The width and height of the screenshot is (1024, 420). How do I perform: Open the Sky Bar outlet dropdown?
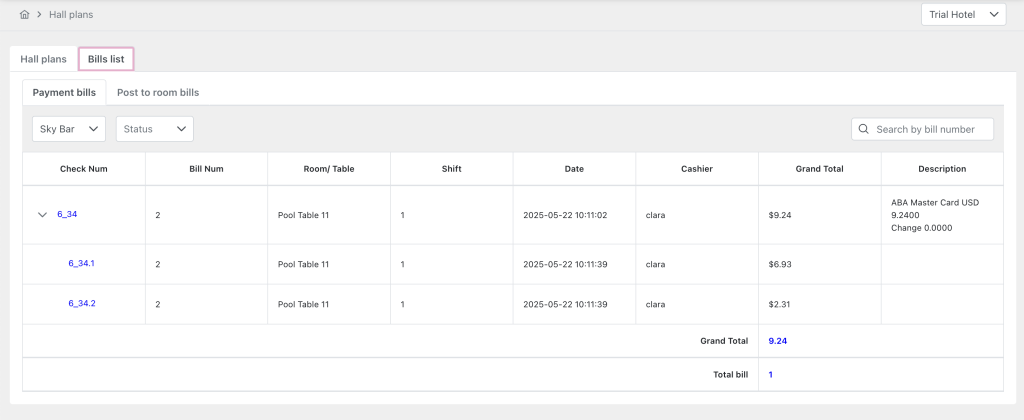point(69,129)
